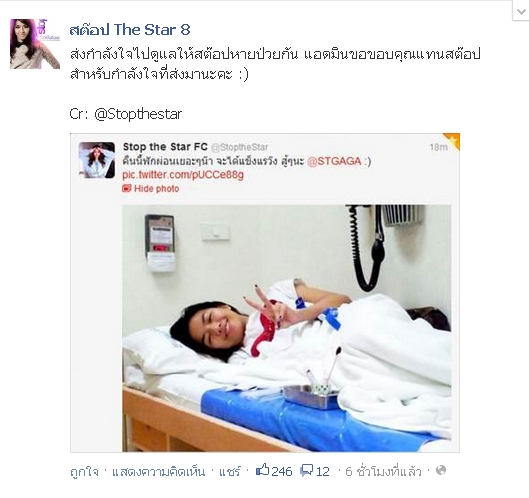This screenshot has height=498, width=529.
Task: Click the @StoptheStar Twitter handle
Action: [240, 147]
